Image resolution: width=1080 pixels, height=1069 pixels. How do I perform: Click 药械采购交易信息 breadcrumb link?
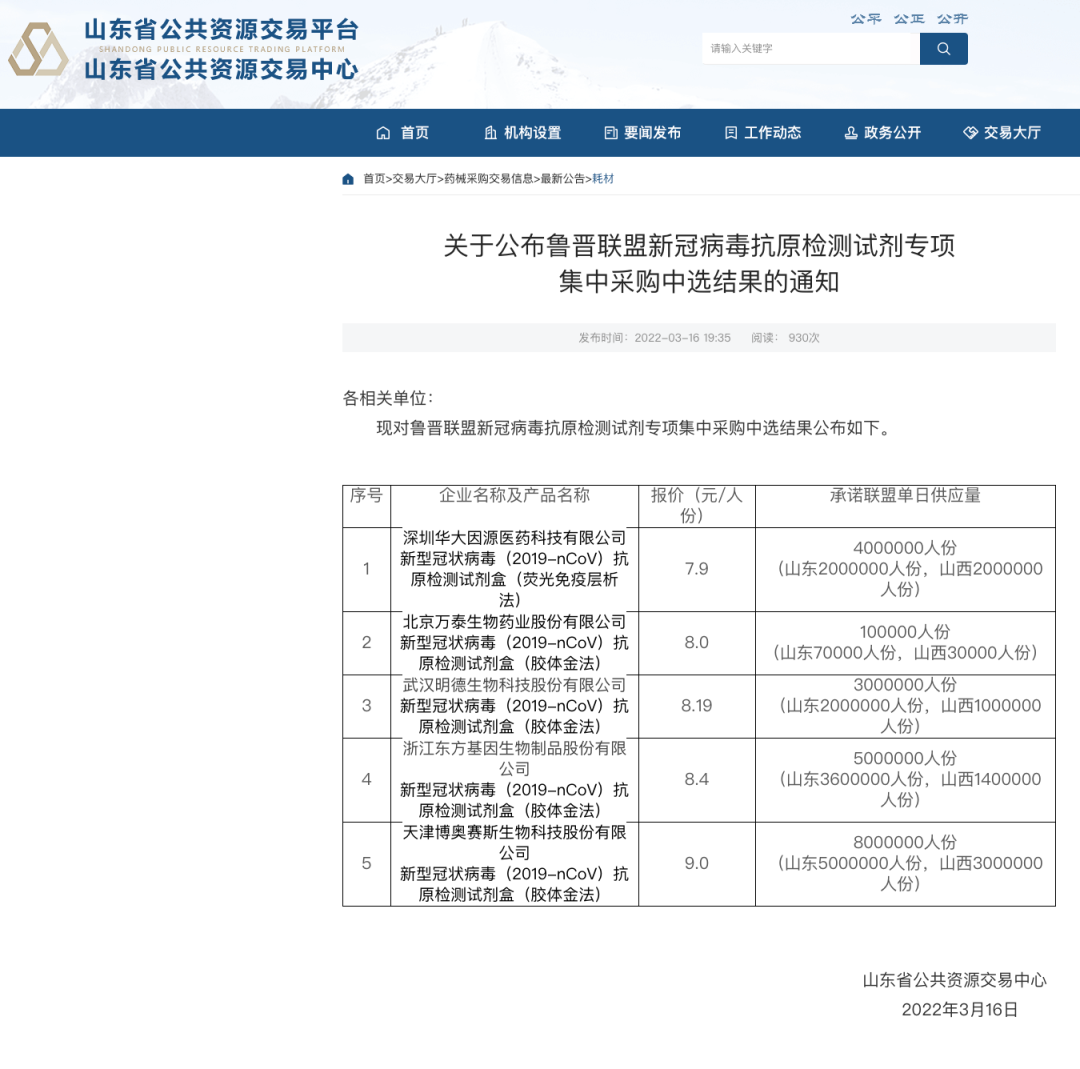point(489,179)
